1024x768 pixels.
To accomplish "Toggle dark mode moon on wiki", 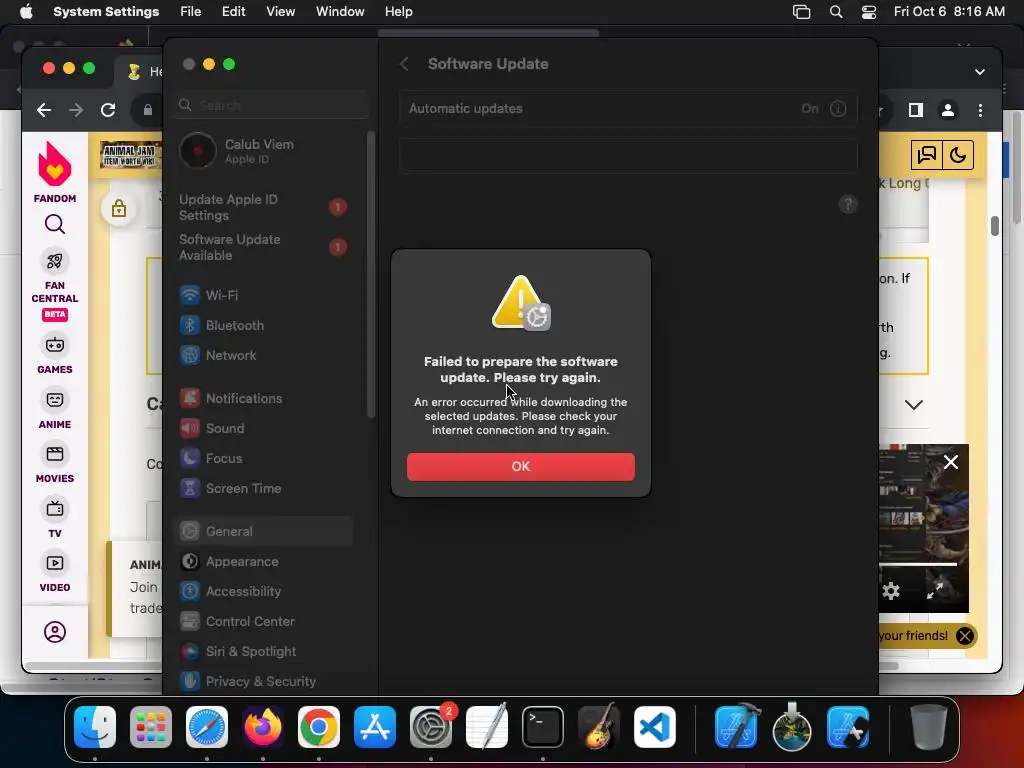I will 958,155.
